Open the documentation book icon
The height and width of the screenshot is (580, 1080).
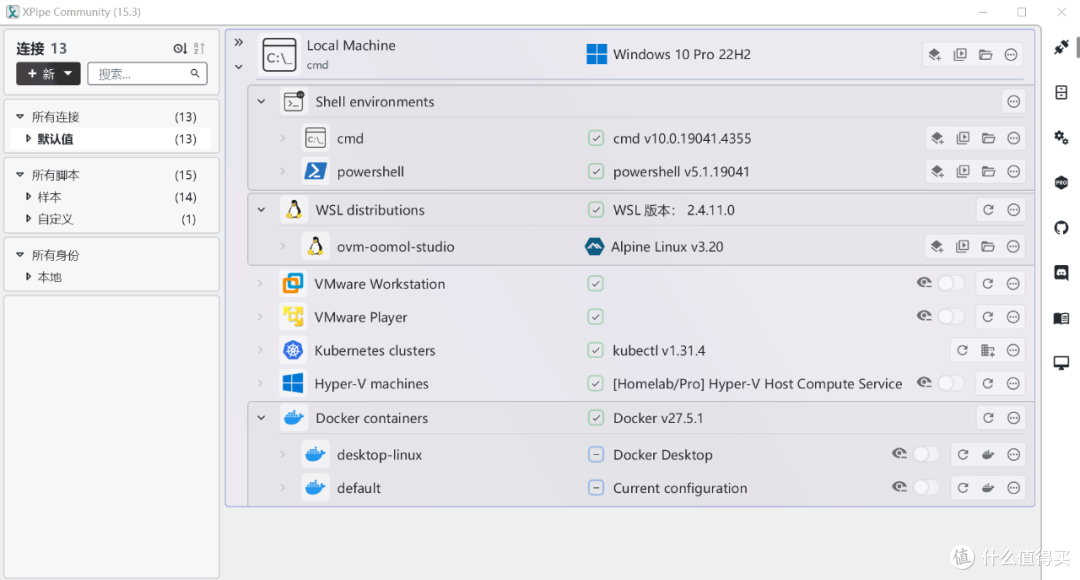tap(1061, 318)
